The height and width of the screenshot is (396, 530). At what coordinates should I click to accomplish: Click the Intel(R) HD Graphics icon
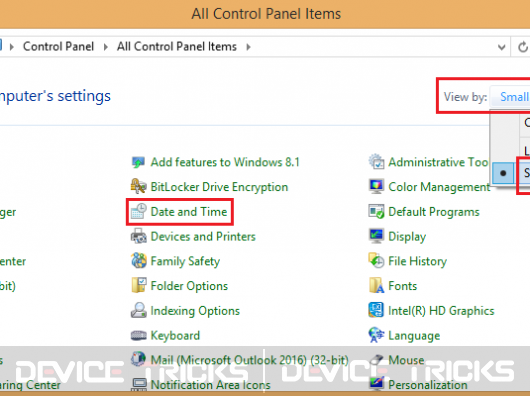[376, 310]
